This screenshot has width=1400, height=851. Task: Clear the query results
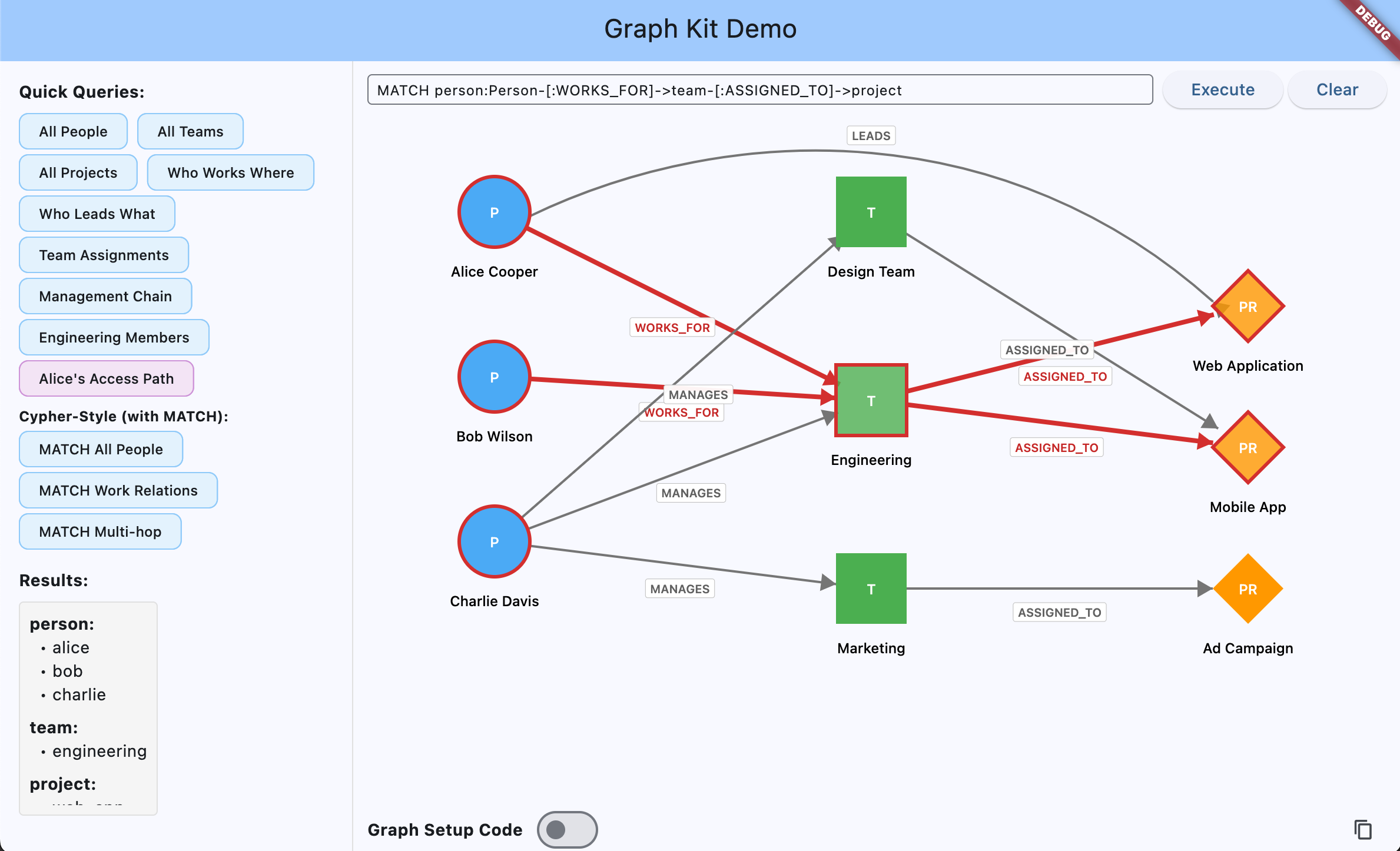[1337, 89]
